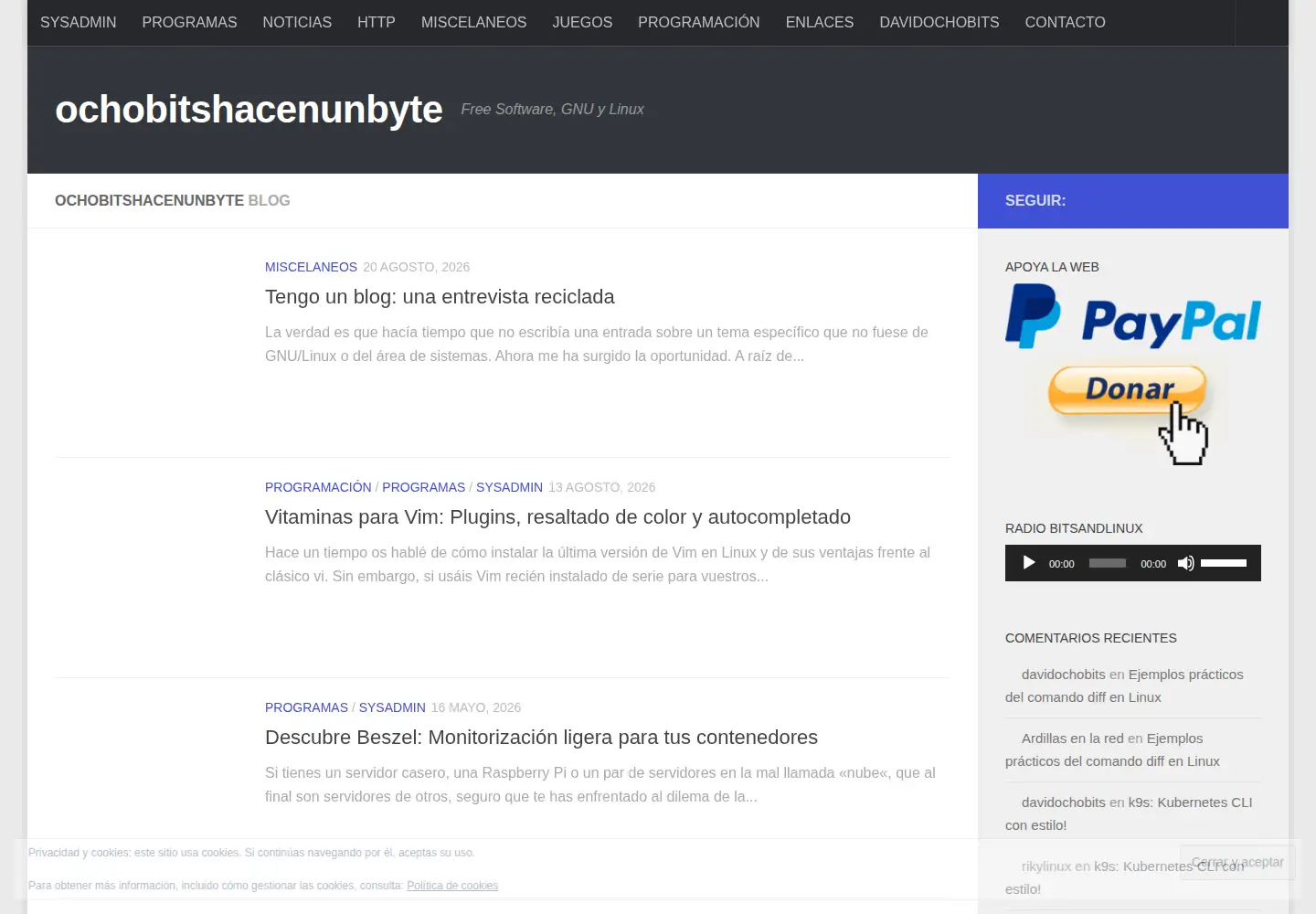Click the SEGUIR: sidebar heading

coord(1035,200)
